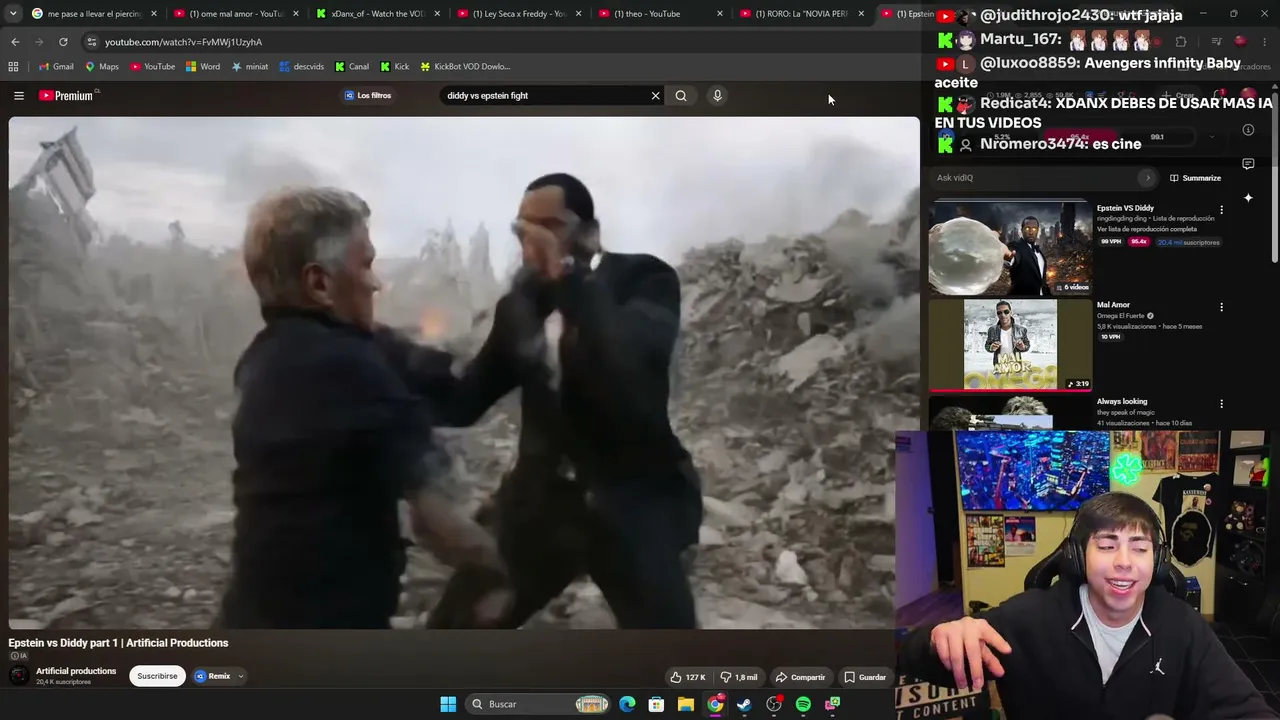Open the vidIQ info circle icon

pyautogui.click(x=1248, y=130)
